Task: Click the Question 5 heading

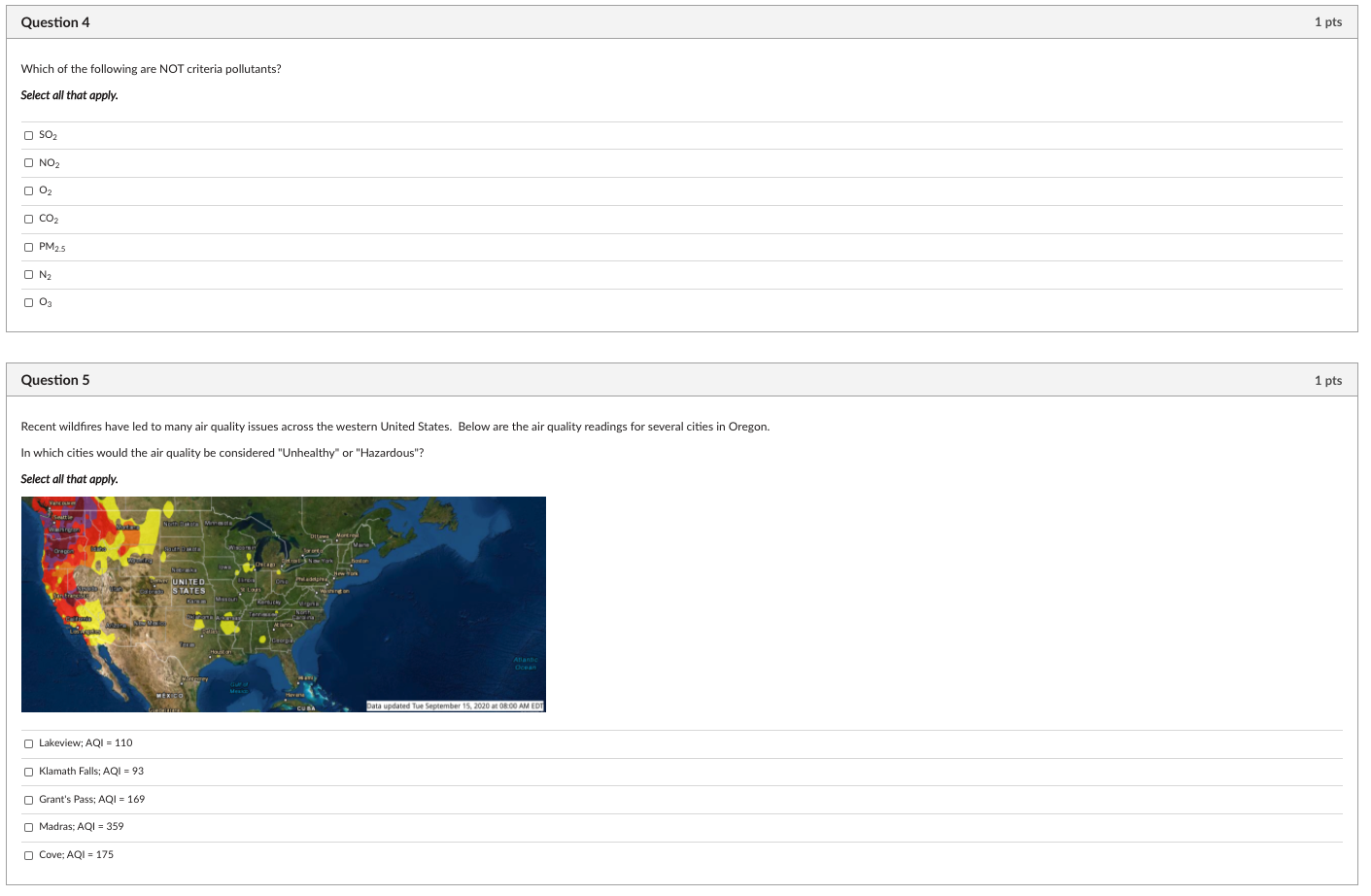Action: coord(55,380)
